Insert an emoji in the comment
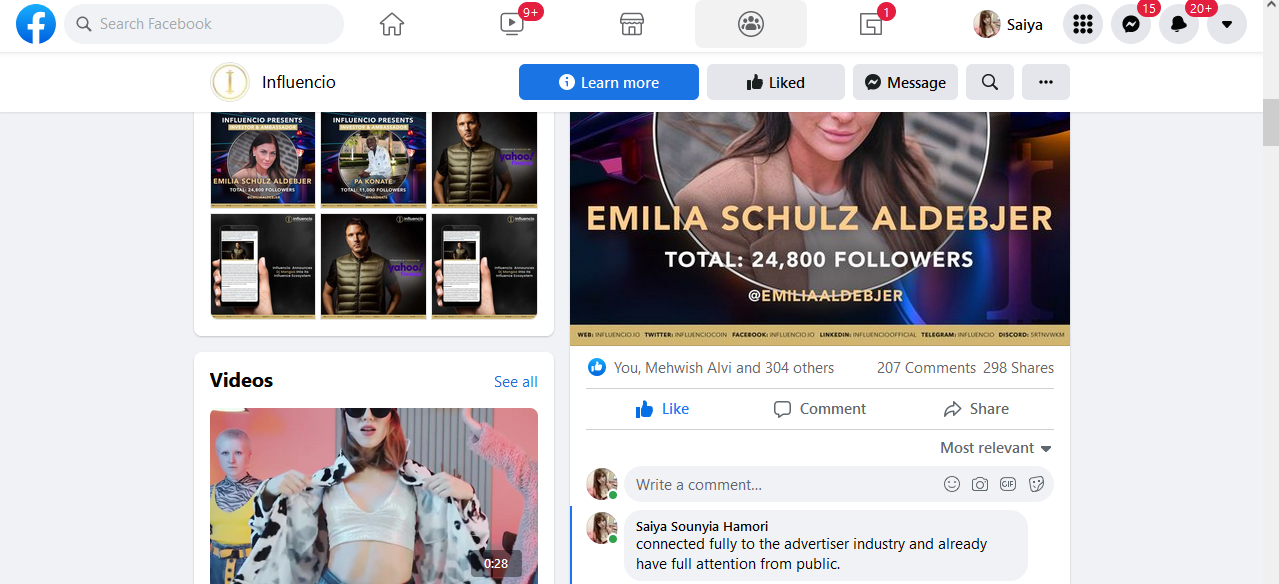 click(x=952, y=484)
